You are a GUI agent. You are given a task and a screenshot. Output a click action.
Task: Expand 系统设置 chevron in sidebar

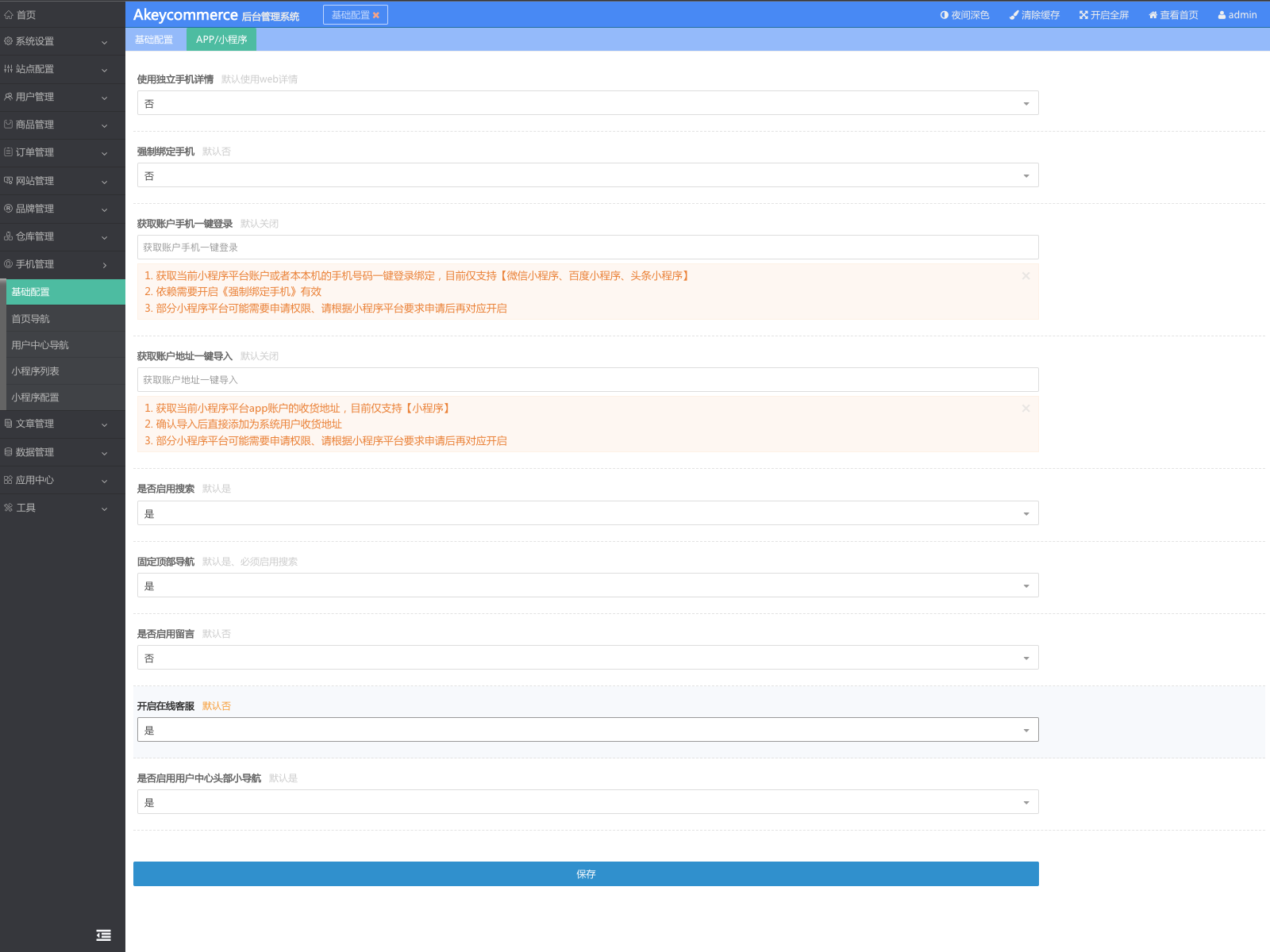pyautogui.click(x=104, y=42)
